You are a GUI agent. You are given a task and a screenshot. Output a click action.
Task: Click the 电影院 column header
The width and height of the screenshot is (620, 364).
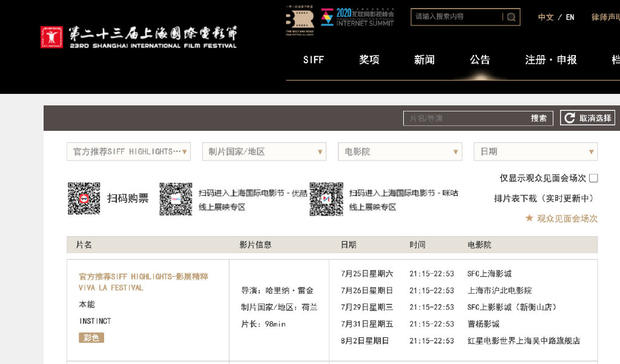(479, 245)
